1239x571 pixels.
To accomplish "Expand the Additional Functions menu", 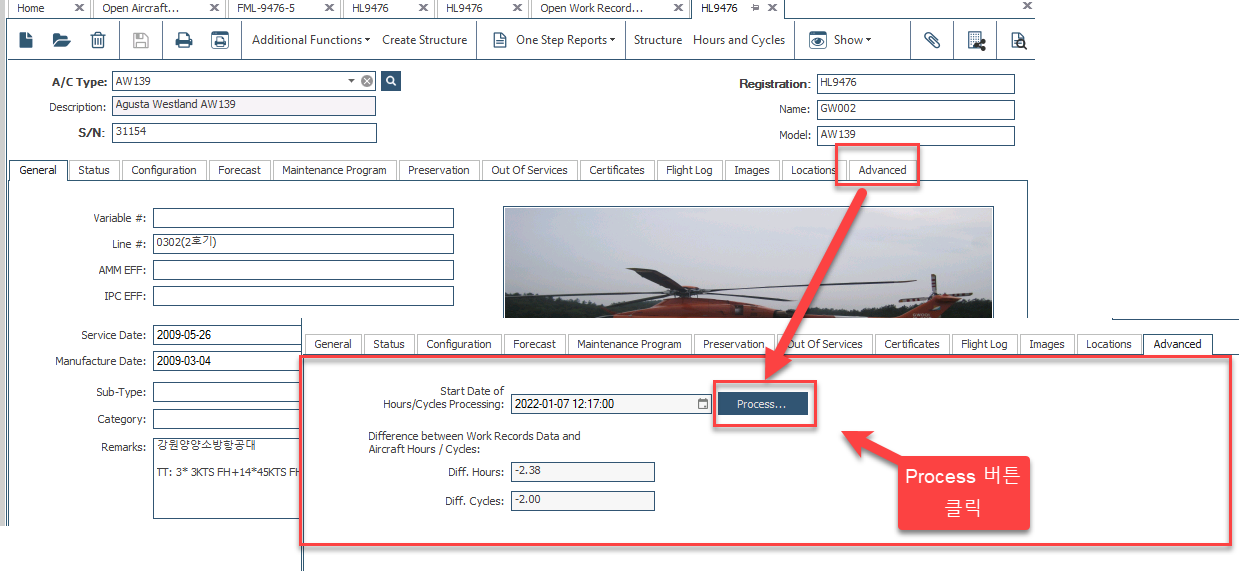I will [x=310, y=40].
